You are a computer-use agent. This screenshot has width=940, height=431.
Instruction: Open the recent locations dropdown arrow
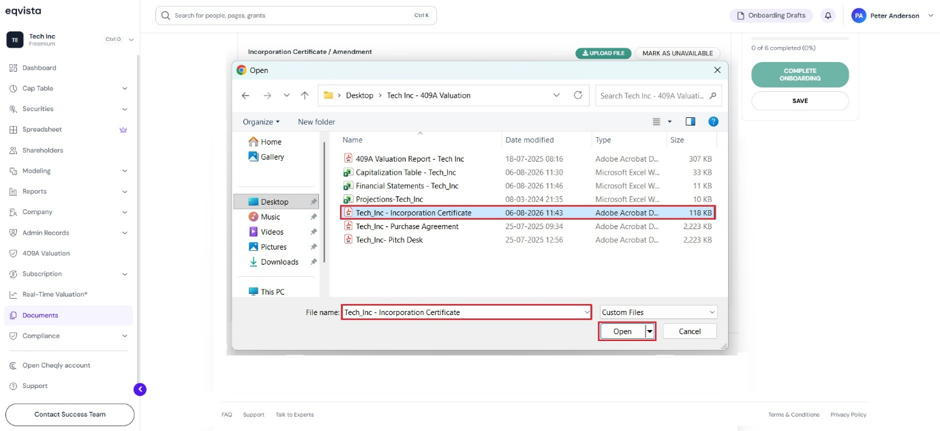[x=287, y=95]
